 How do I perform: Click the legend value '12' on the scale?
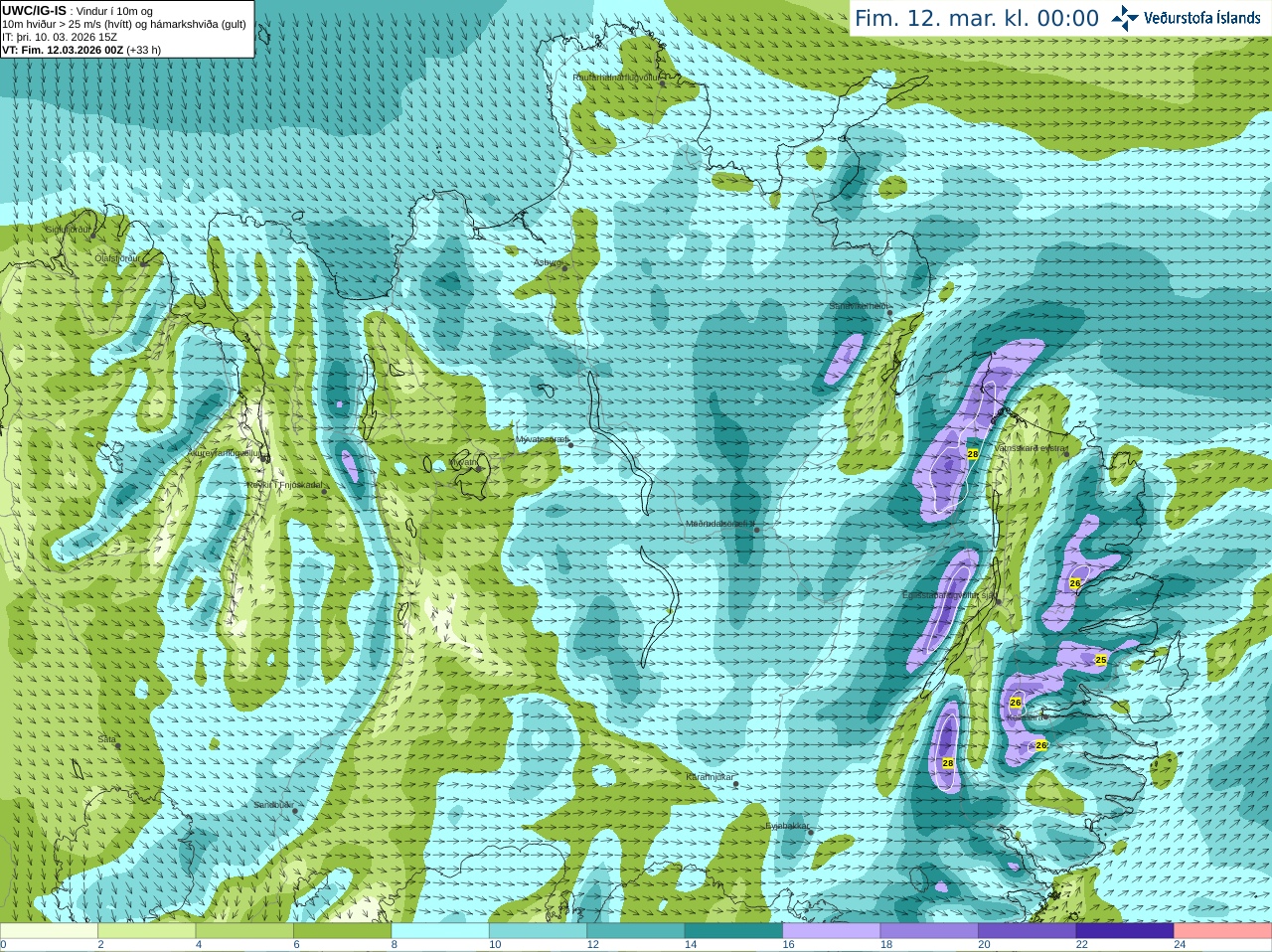pyautogui.click(x=592, y=945)
